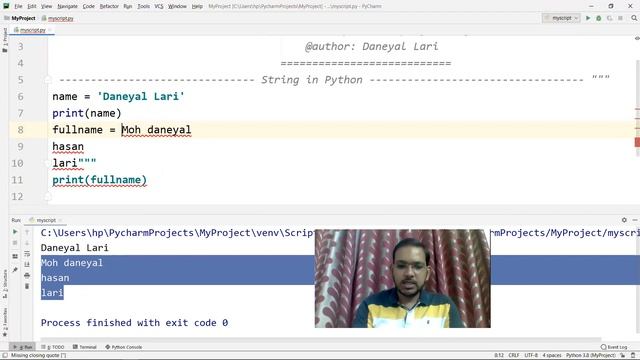This screenshot has height=360, width=640.
Task: Print the console output
Action: pyautogui.click(x=27, y=276)
